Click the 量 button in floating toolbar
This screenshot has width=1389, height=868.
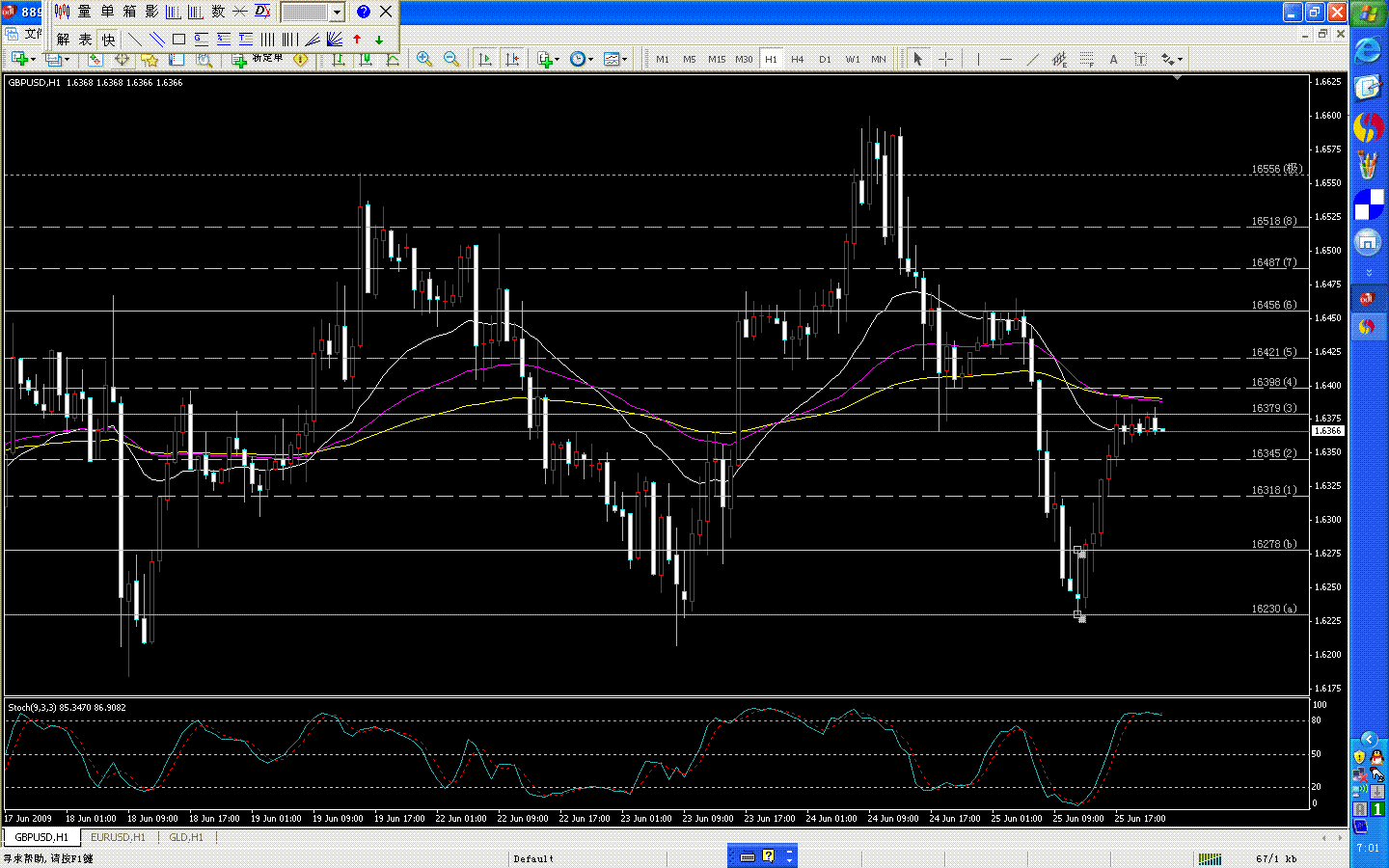pyautogui.click(x=85, y=12)
